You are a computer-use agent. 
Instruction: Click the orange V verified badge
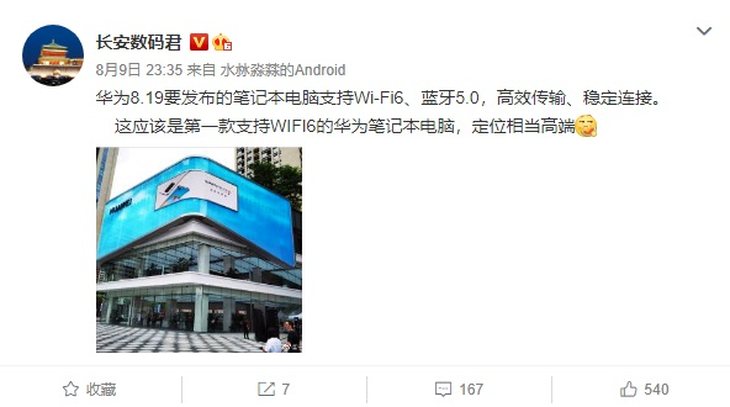199,42
